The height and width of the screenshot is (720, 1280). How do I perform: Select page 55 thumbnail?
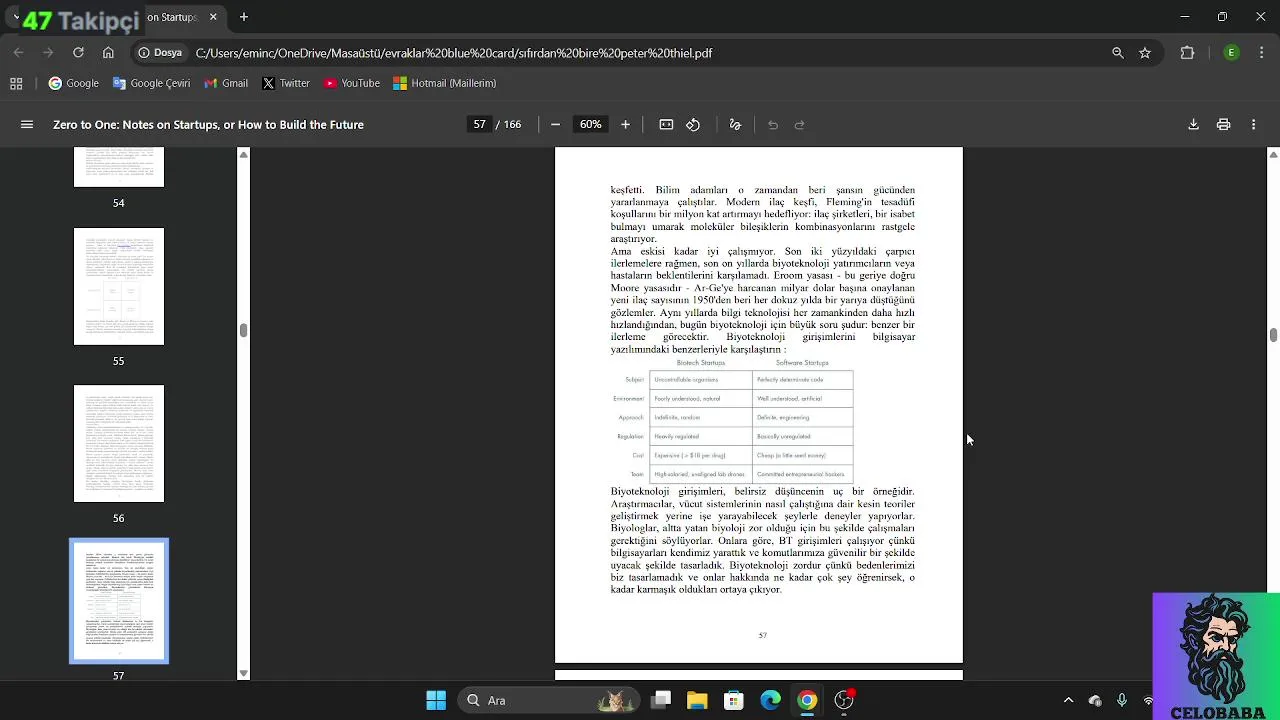pyautogui.click(x=119, y=286)
